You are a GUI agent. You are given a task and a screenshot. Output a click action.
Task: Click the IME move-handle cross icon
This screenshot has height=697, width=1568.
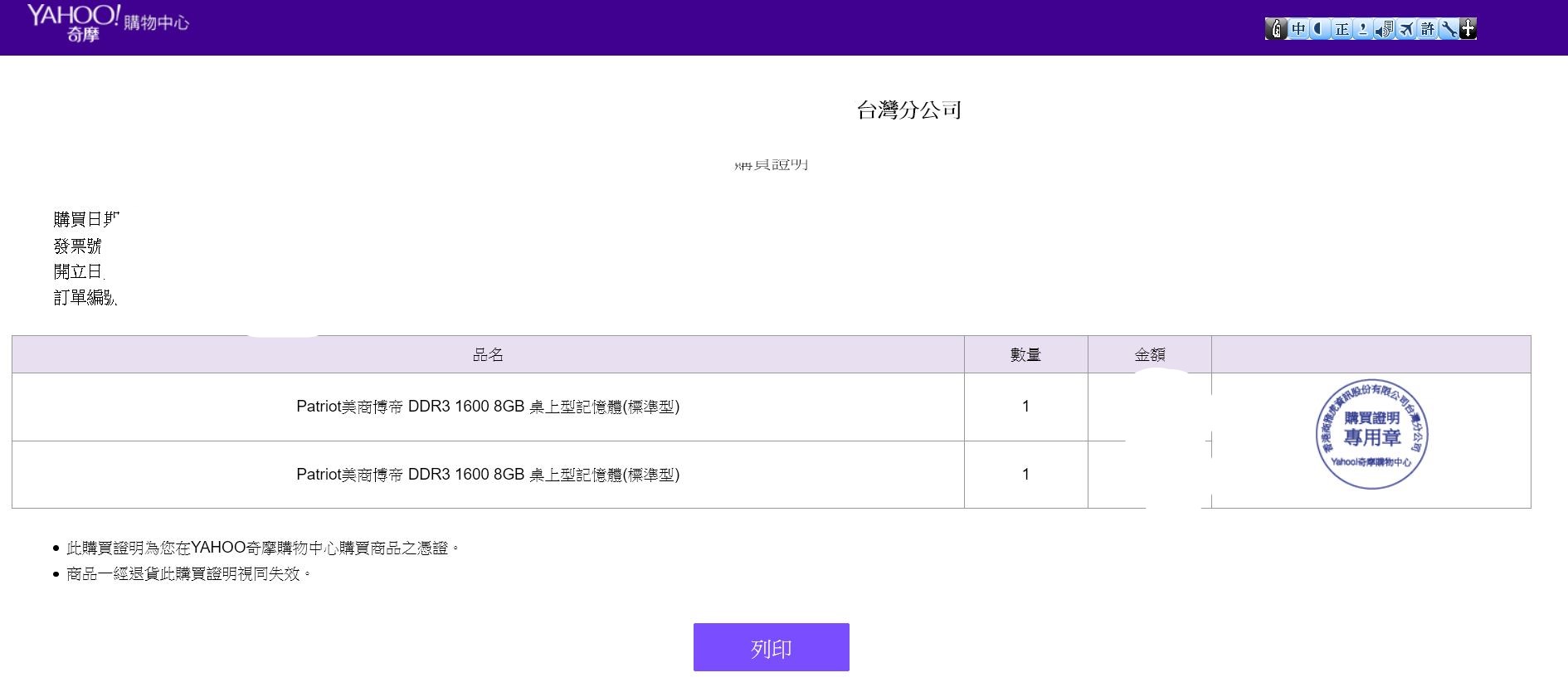pos(1468,29)
